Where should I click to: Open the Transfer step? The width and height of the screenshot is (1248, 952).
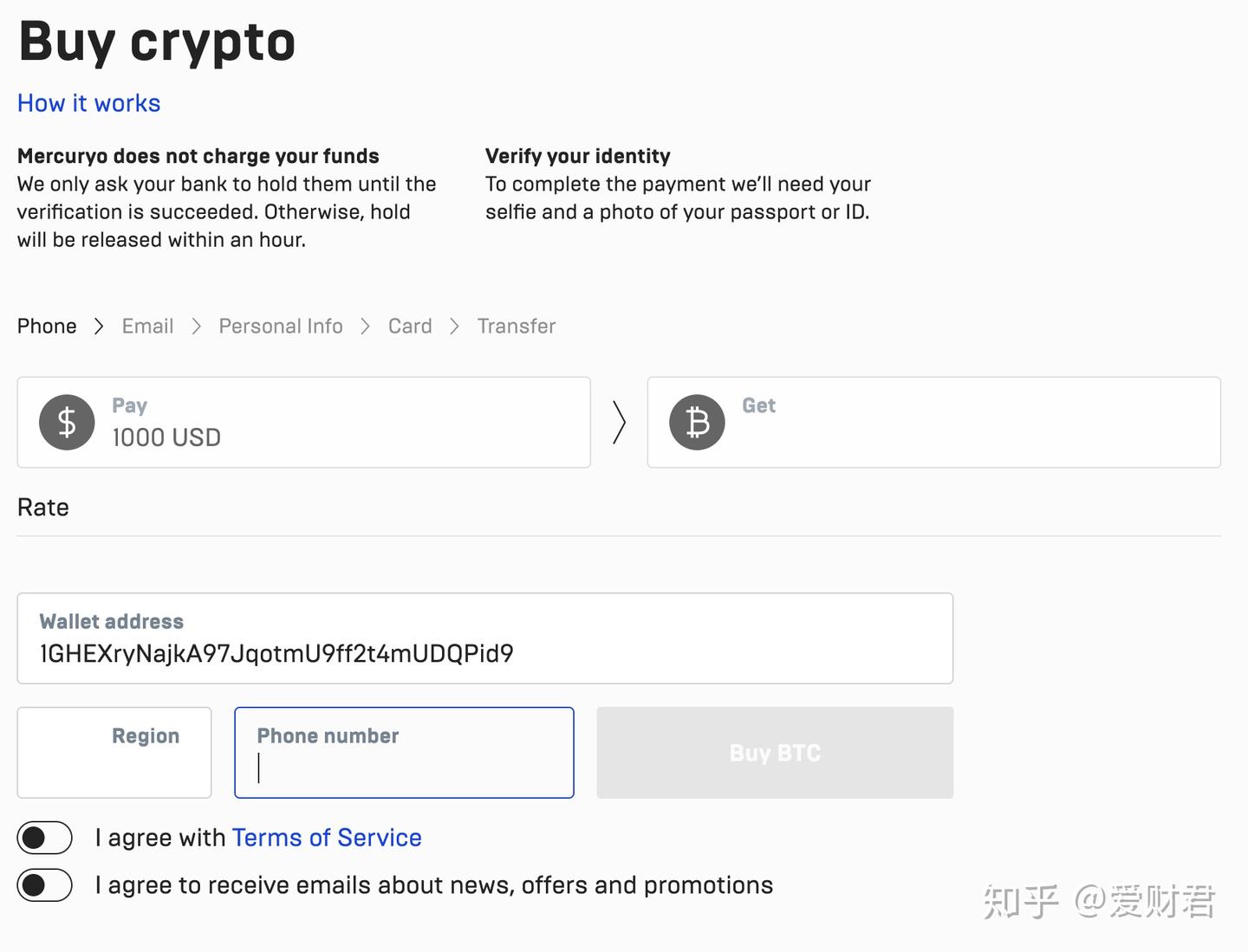[x=517, y=327]
